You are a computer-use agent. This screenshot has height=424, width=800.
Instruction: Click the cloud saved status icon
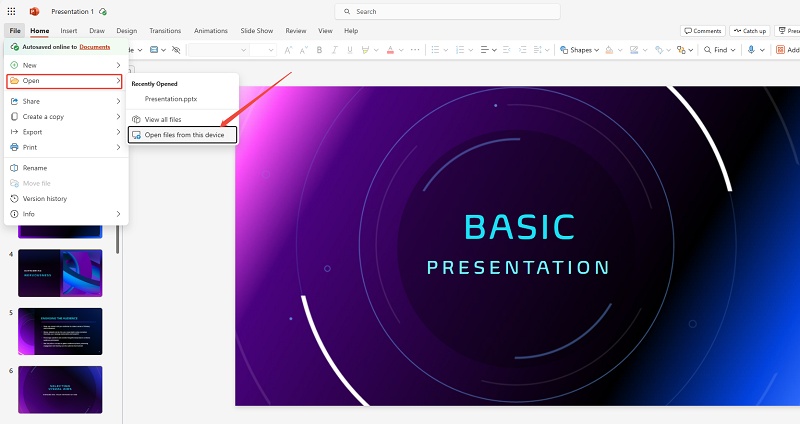pos(103,11)
